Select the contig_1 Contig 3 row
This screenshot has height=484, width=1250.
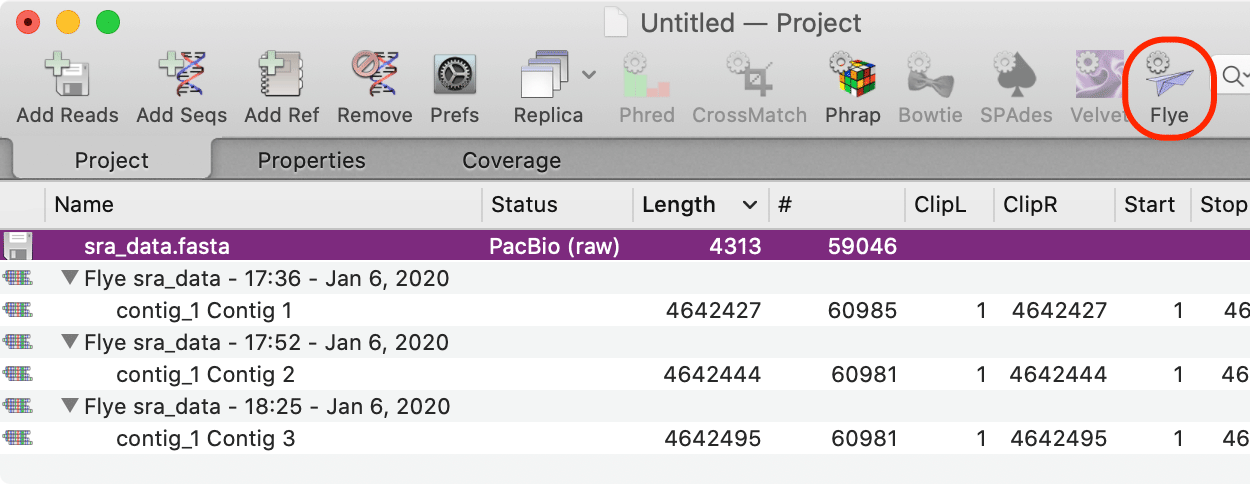click(625, 438)
